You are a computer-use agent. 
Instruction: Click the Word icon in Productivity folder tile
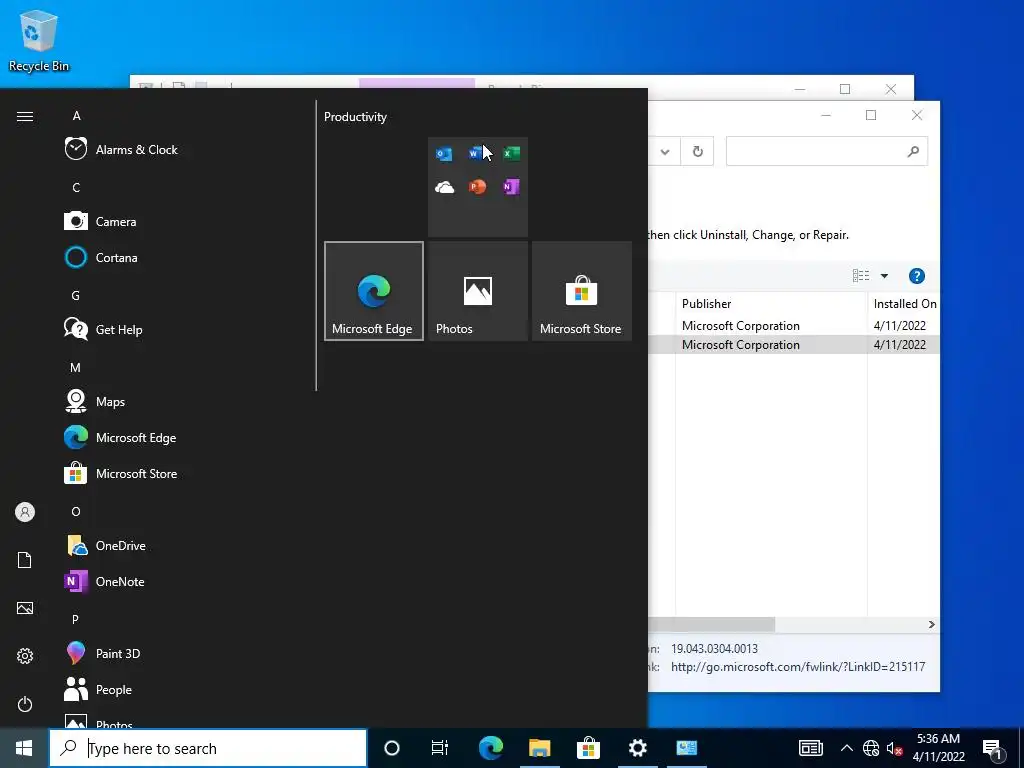tap(477, 153)
